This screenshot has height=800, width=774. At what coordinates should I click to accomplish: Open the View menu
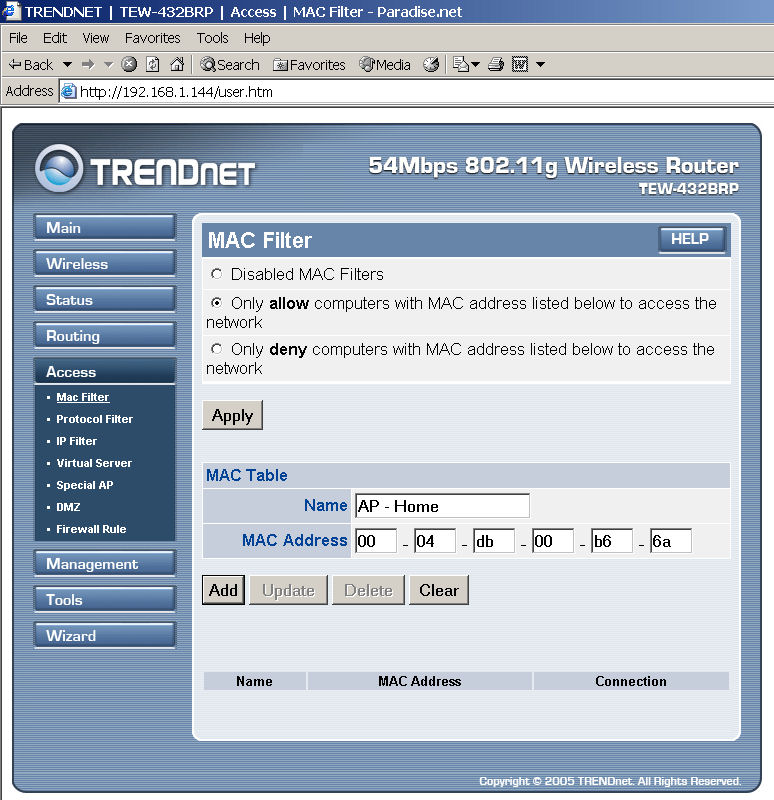tap(95, 38)
